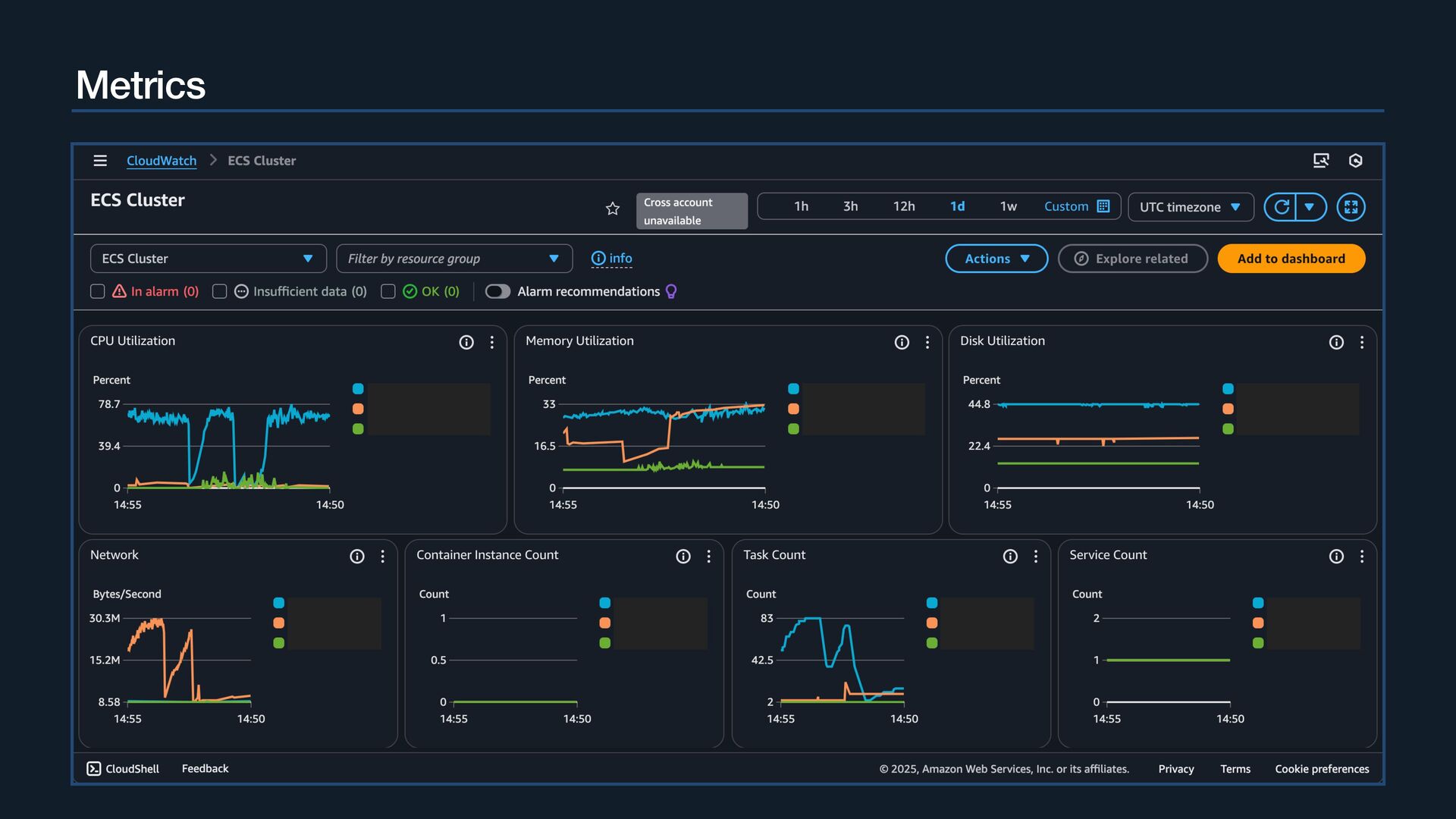Show info for Task Count widget
The width and height of the screenshot is (1456, 819).
[1010, 557]
